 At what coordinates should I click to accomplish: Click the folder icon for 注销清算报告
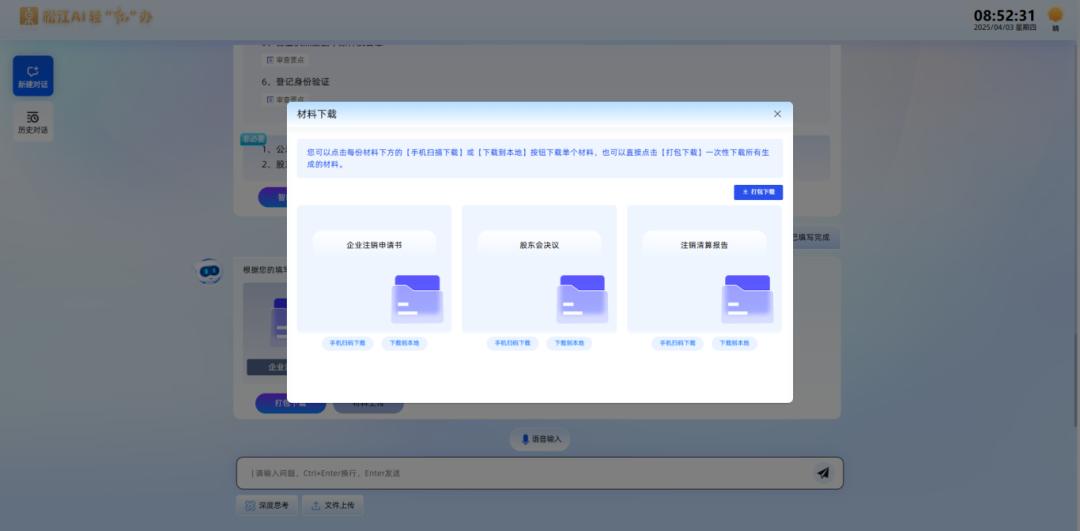tap(747, 298)
